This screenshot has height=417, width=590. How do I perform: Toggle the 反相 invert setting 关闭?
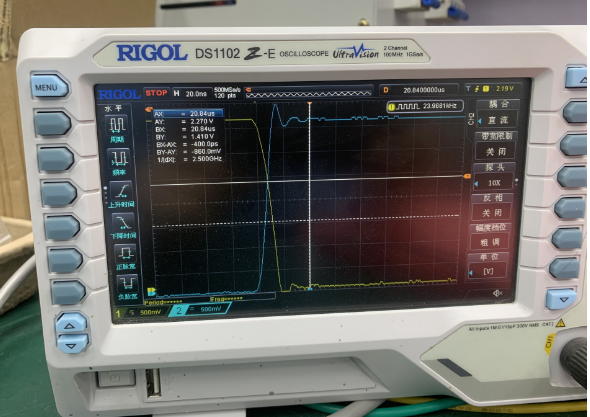(491, 213)
